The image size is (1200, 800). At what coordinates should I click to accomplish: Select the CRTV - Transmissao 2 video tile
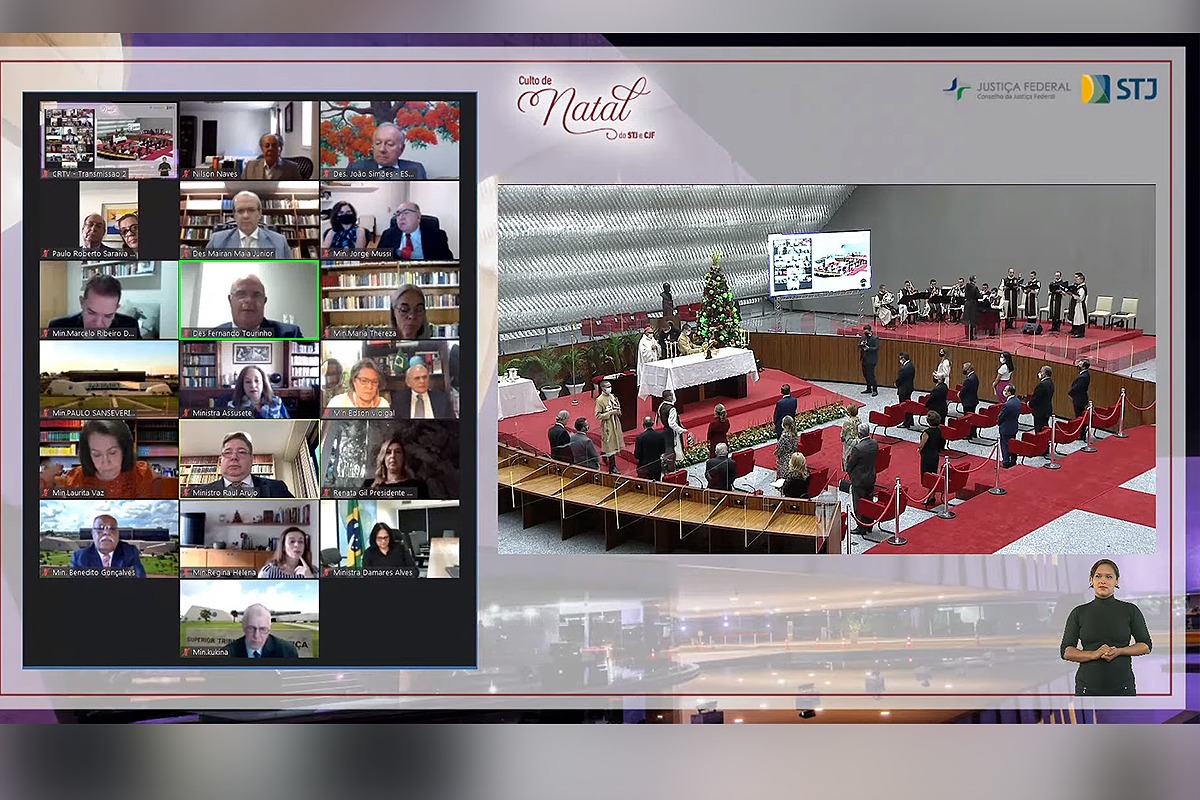pos(108,139)
